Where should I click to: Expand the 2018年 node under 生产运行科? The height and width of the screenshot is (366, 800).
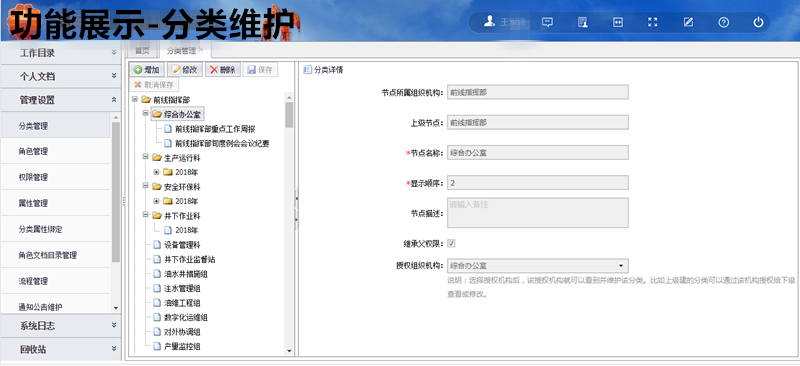tap(157, 172)
